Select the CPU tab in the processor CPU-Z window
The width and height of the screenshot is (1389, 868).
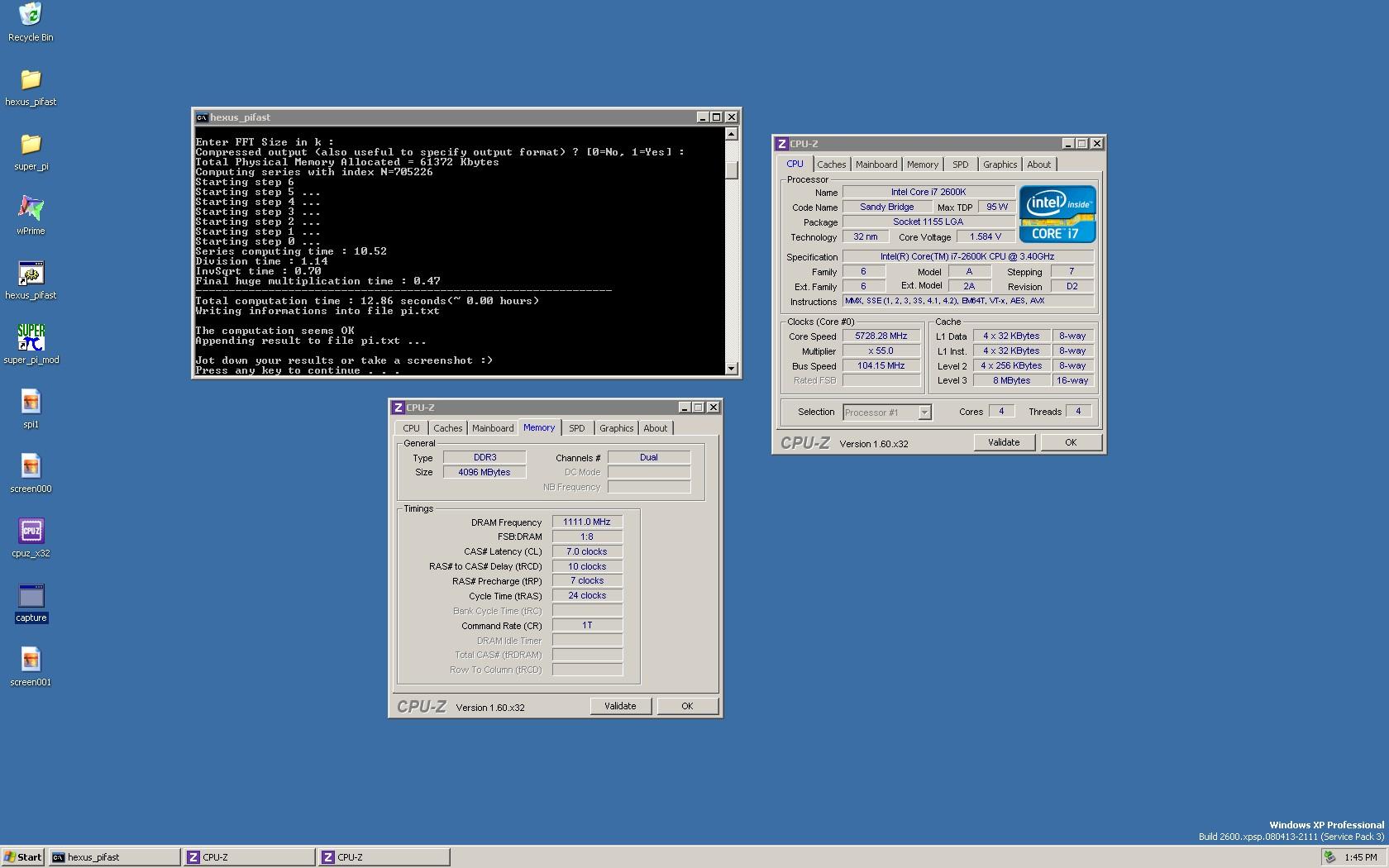795,164
